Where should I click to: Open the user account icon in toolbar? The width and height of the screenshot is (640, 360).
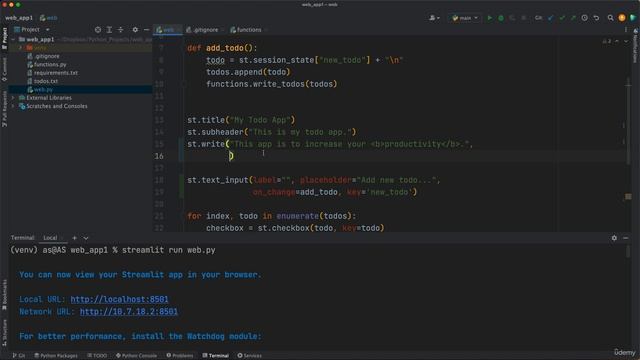(434, 18)
